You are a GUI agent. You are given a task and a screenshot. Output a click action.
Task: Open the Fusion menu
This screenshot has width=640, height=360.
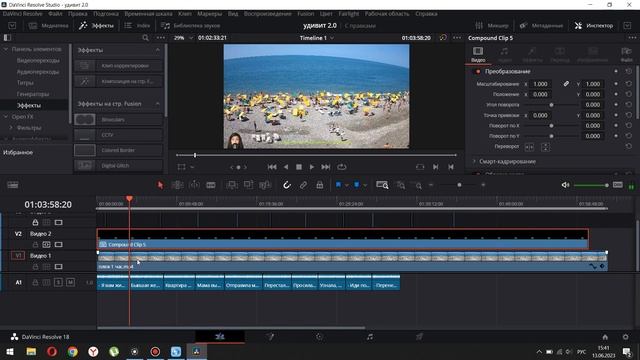[x=305, y=13]
